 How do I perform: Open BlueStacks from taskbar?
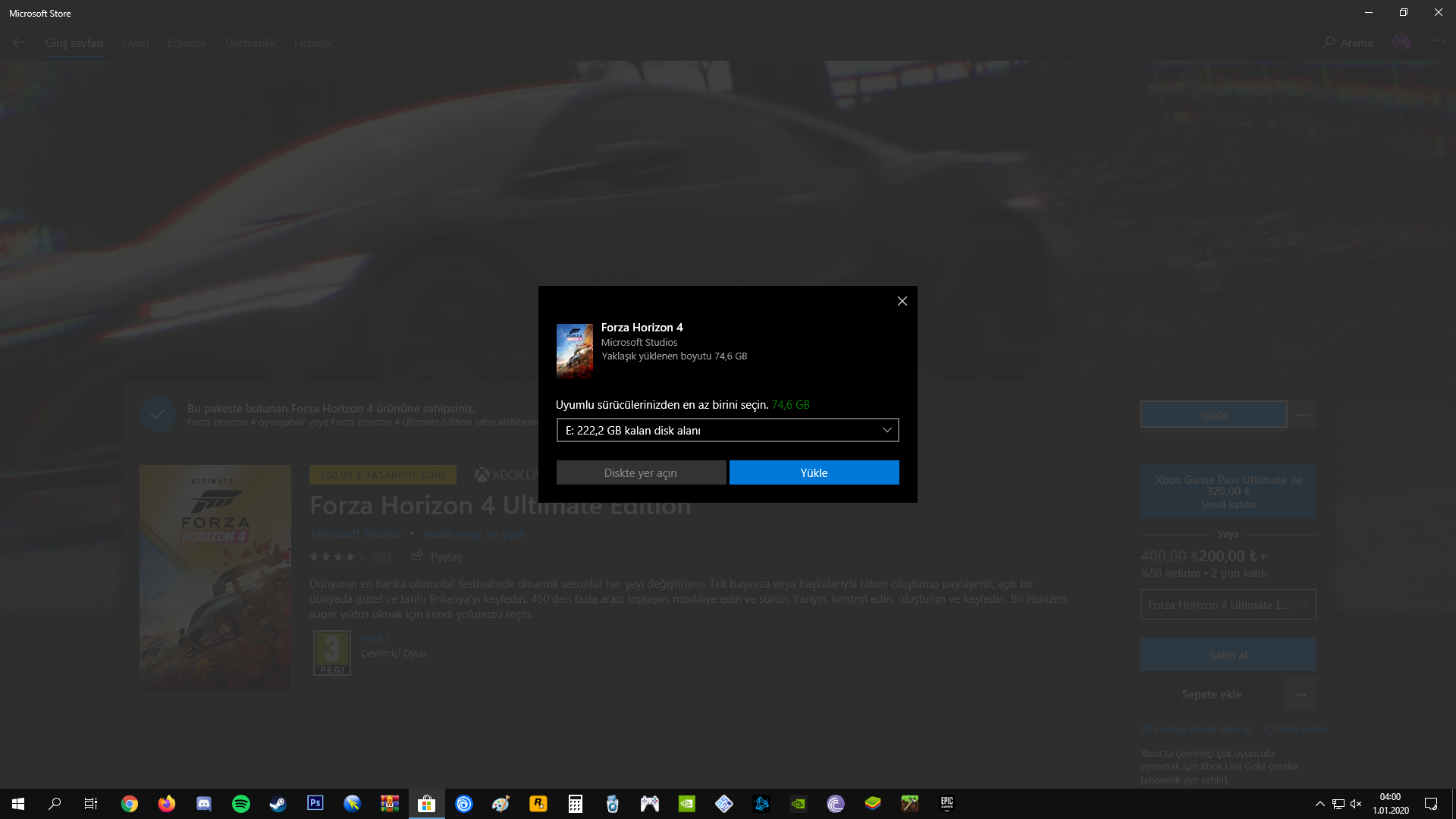(872, 804)
